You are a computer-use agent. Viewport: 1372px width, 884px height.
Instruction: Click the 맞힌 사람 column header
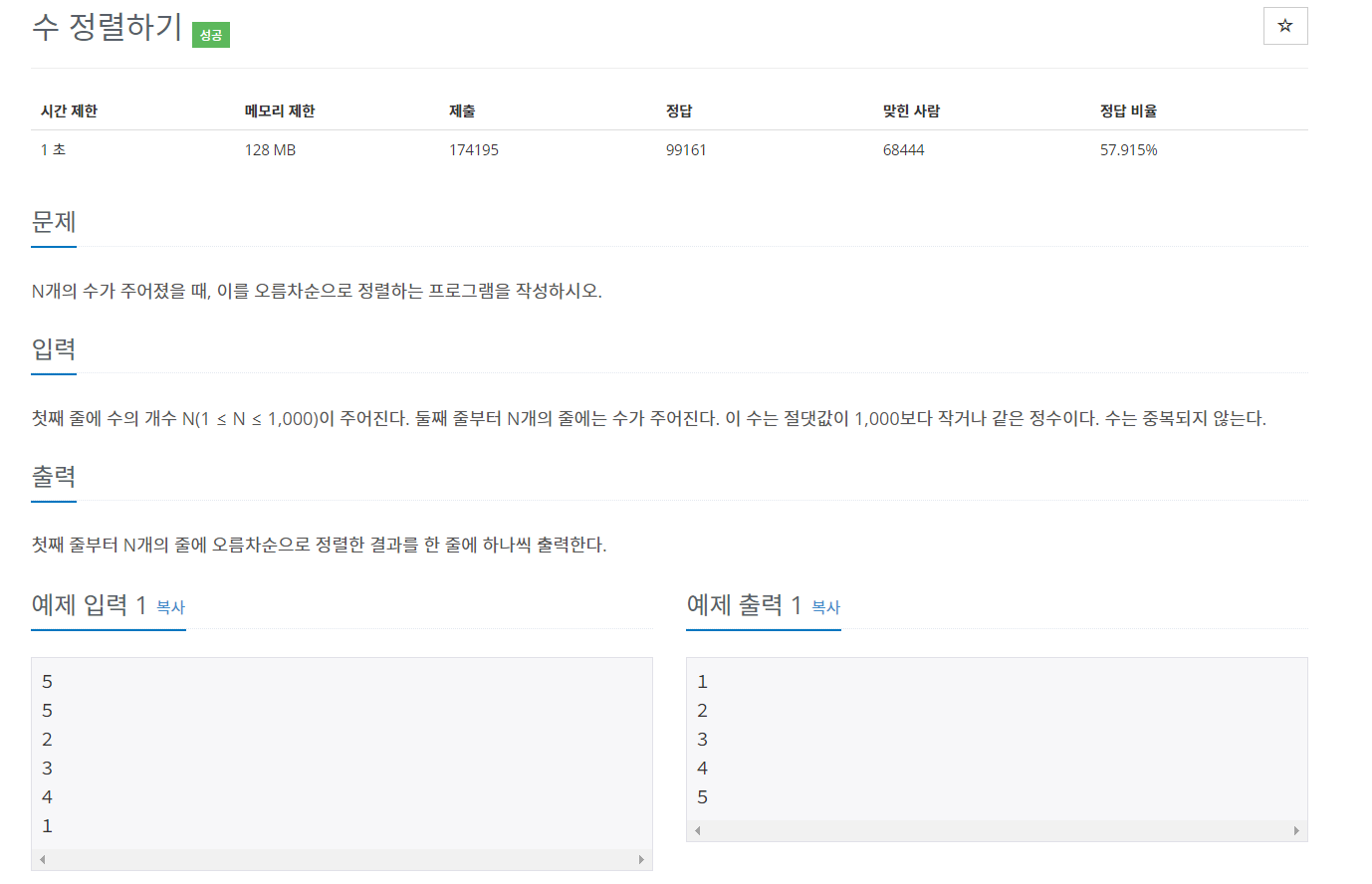tap(911, 110)
